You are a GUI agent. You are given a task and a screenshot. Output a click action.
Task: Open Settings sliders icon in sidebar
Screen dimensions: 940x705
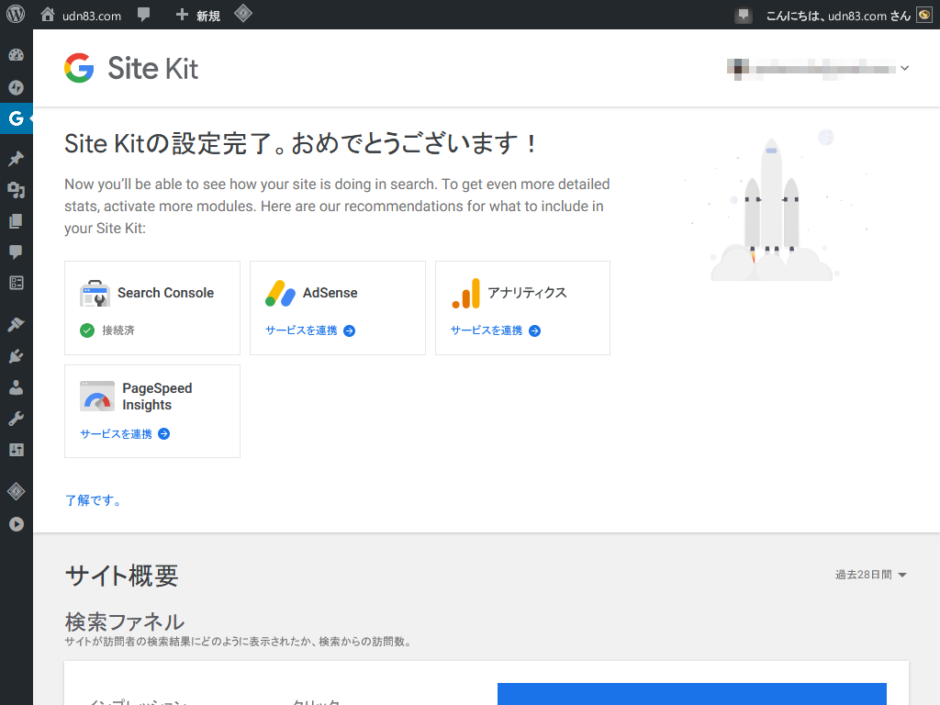[x=16, y=450]
